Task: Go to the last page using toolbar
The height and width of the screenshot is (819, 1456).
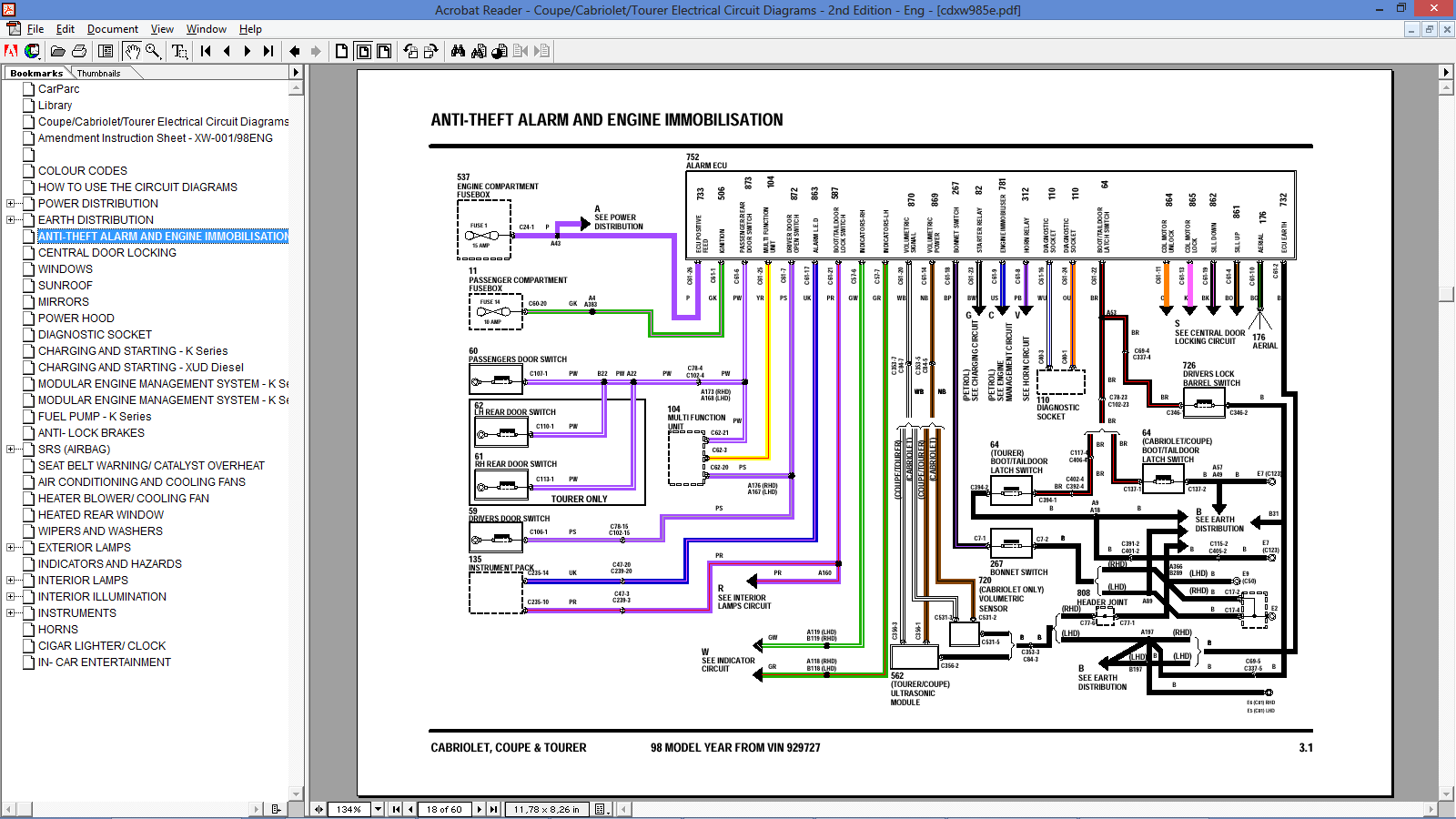Action: click(x=268, y=51)
